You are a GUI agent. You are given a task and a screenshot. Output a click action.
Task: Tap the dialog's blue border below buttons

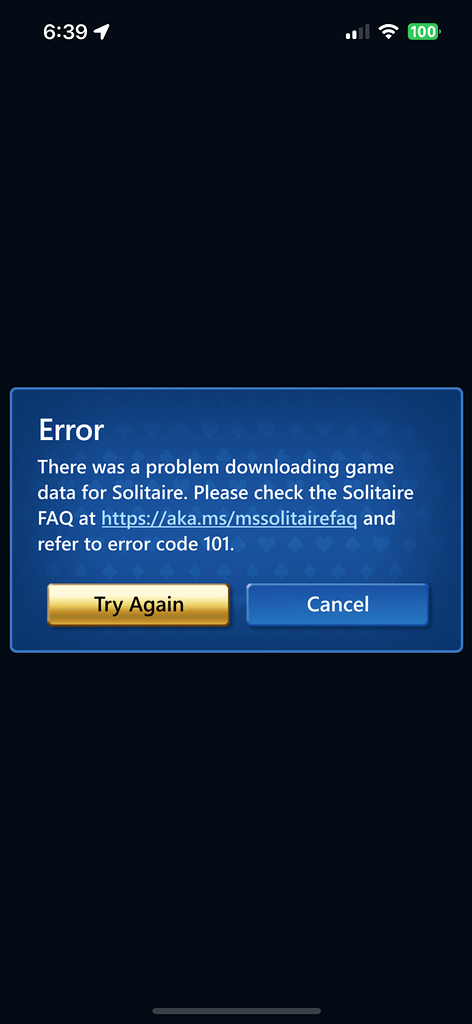[x=236, y=650]
